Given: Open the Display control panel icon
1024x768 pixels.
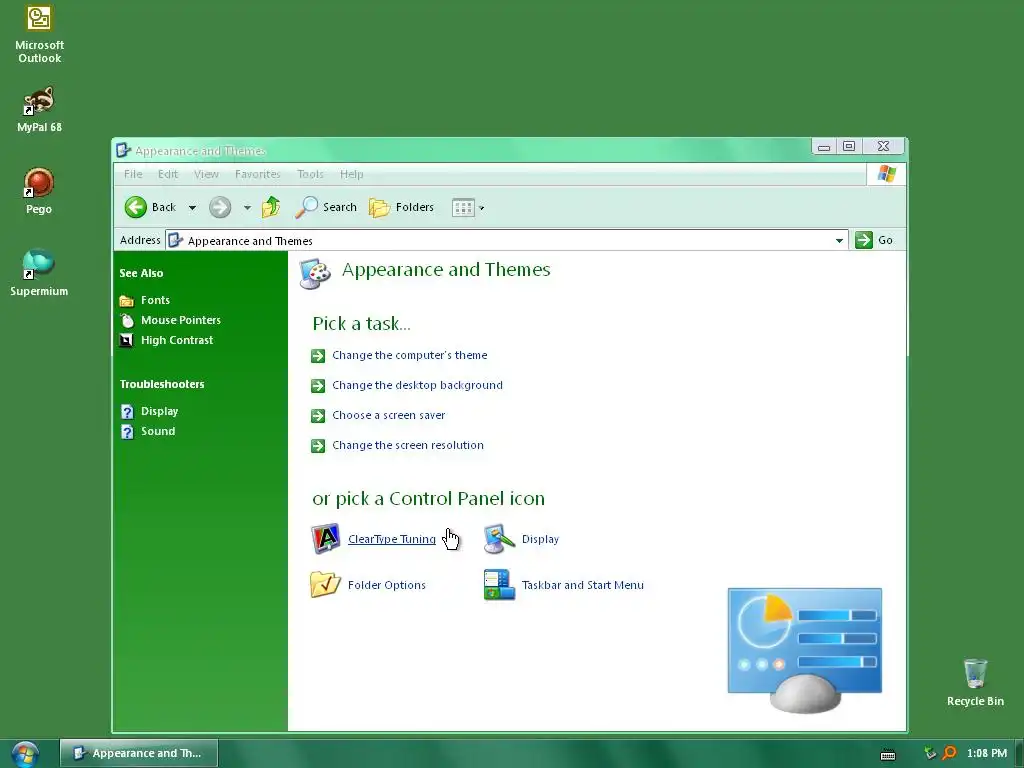Looking at the screenshot, I should tap(499, 539).
